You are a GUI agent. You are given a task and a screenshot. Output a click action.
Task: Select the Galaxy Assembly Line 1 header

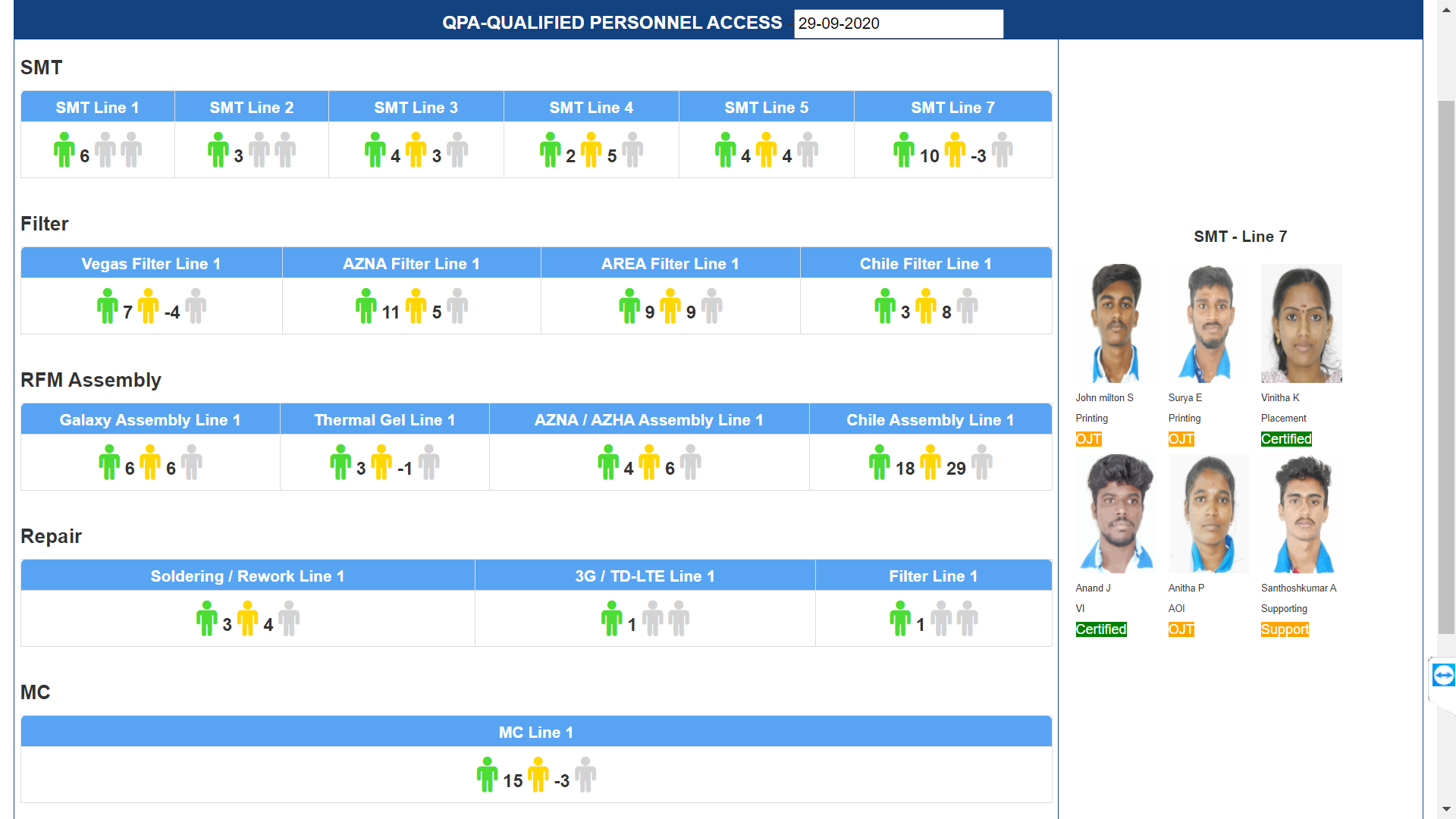pyautogui.click(x=150, y=419)
